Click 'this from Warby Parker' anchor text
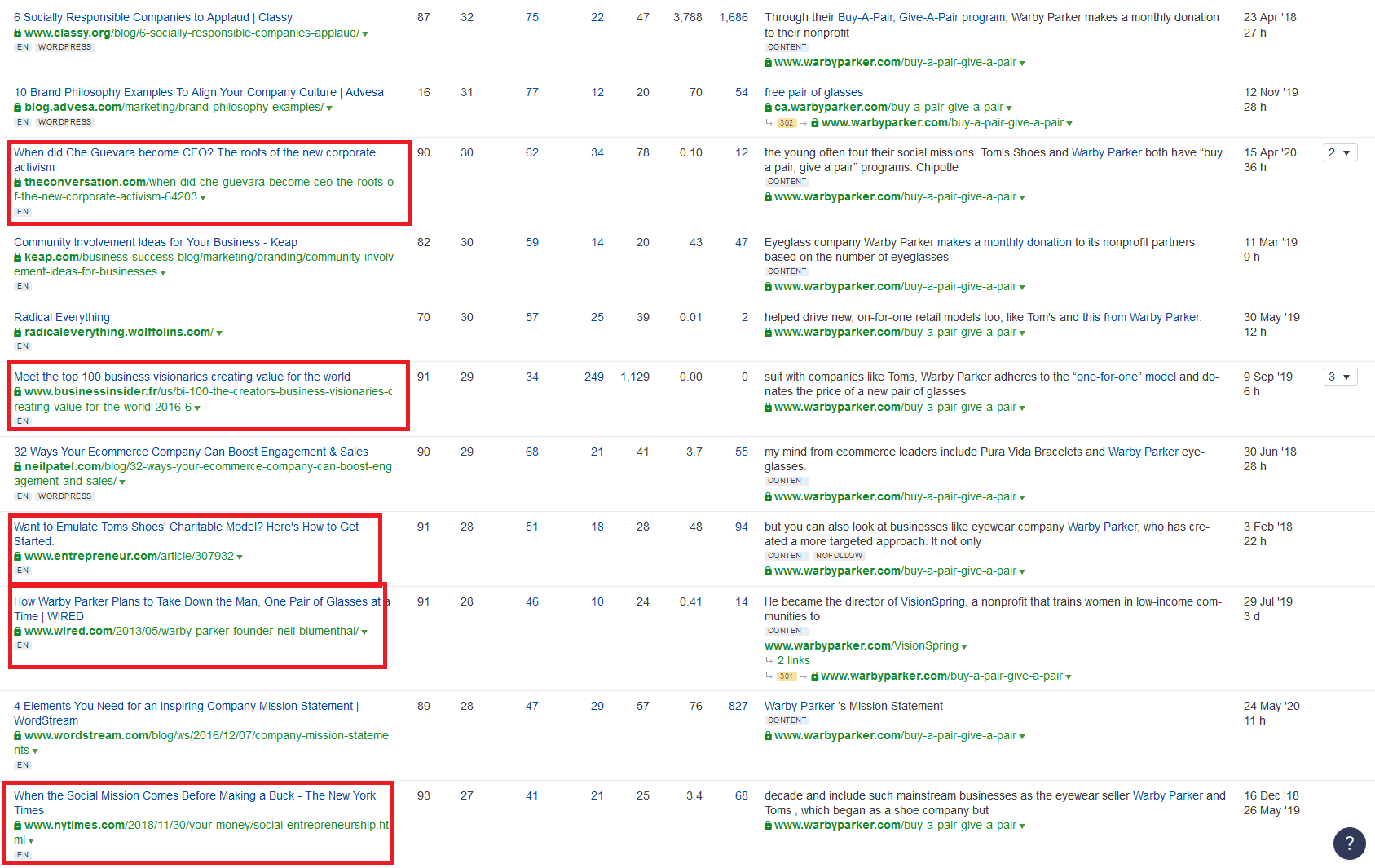This screenshot has height=868, width=1375. [1141, 317]
